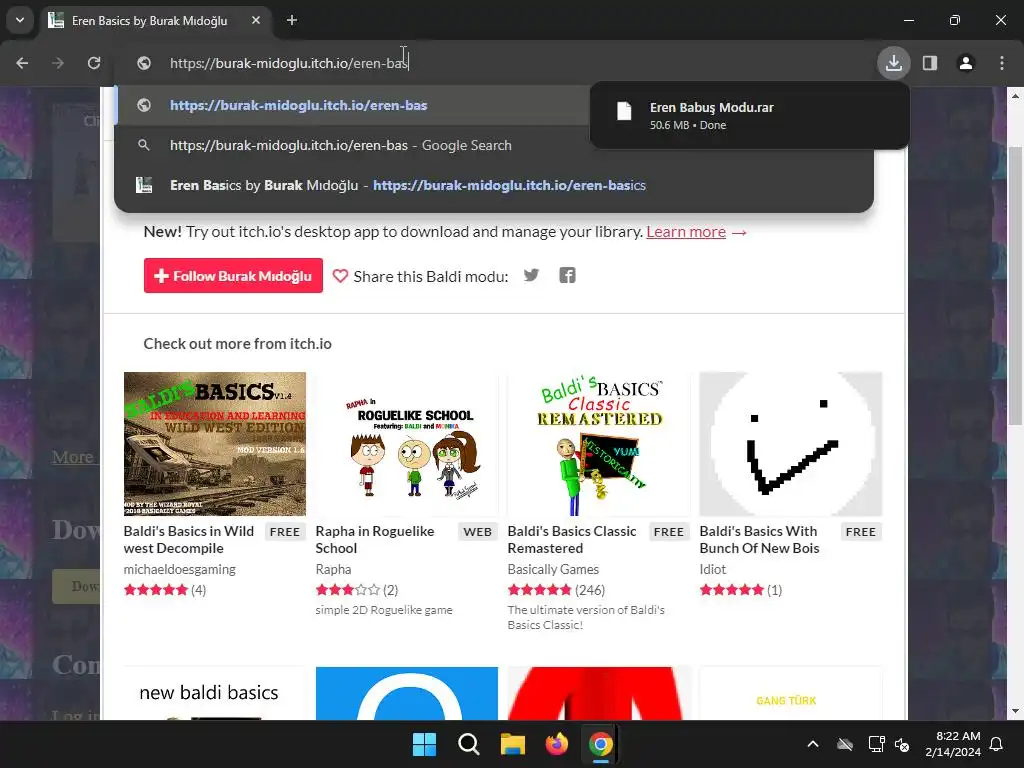
Task: Launch Firefox from the taskbar
Action: 556,744
